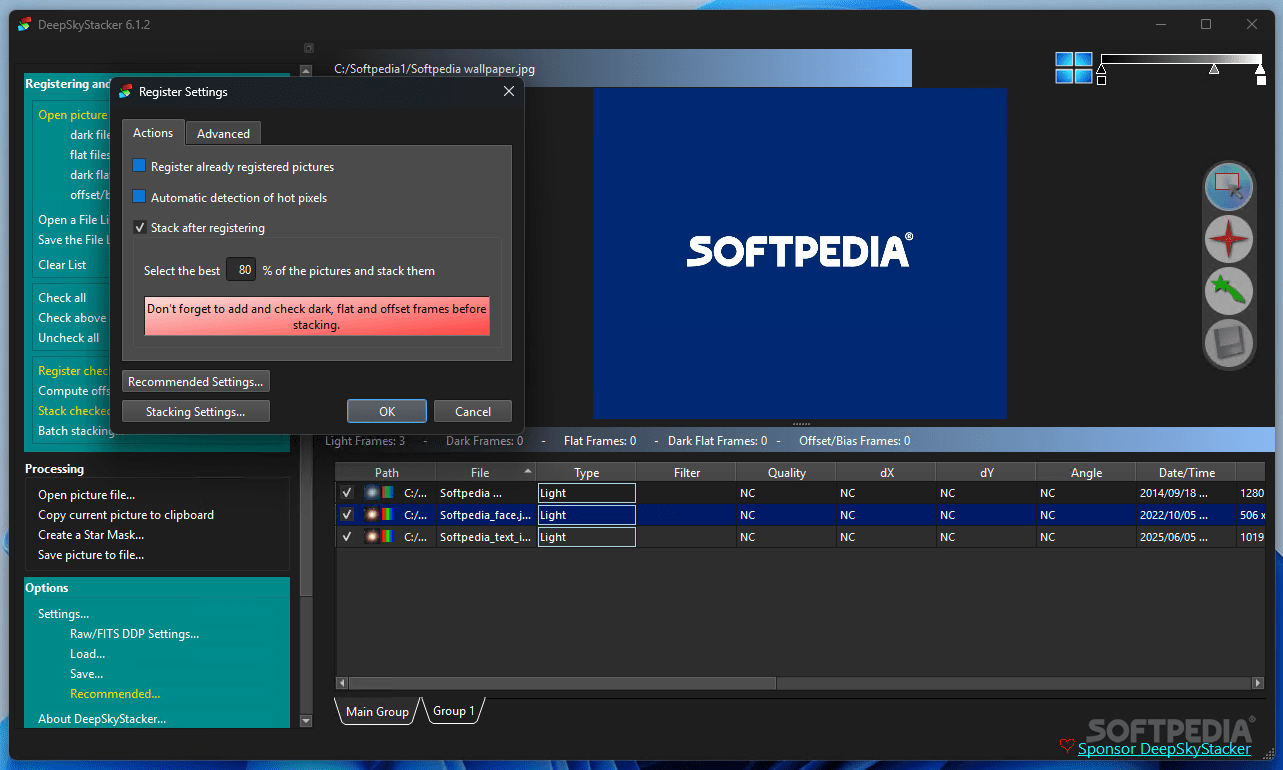
Task: Click the sort arrow on the File column
Action: [x=528, y=471]
